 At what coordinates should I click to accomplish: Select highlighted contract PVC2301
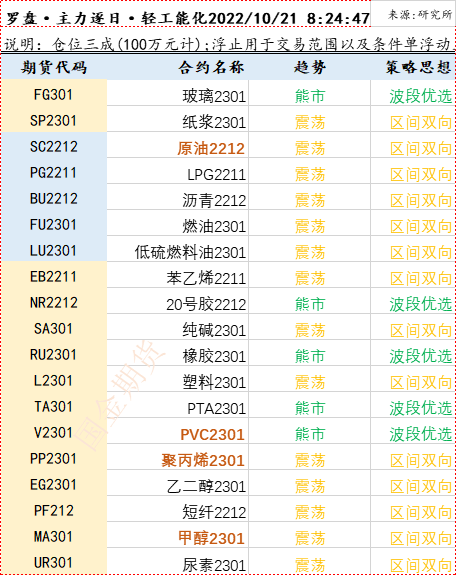pos(212,435)
